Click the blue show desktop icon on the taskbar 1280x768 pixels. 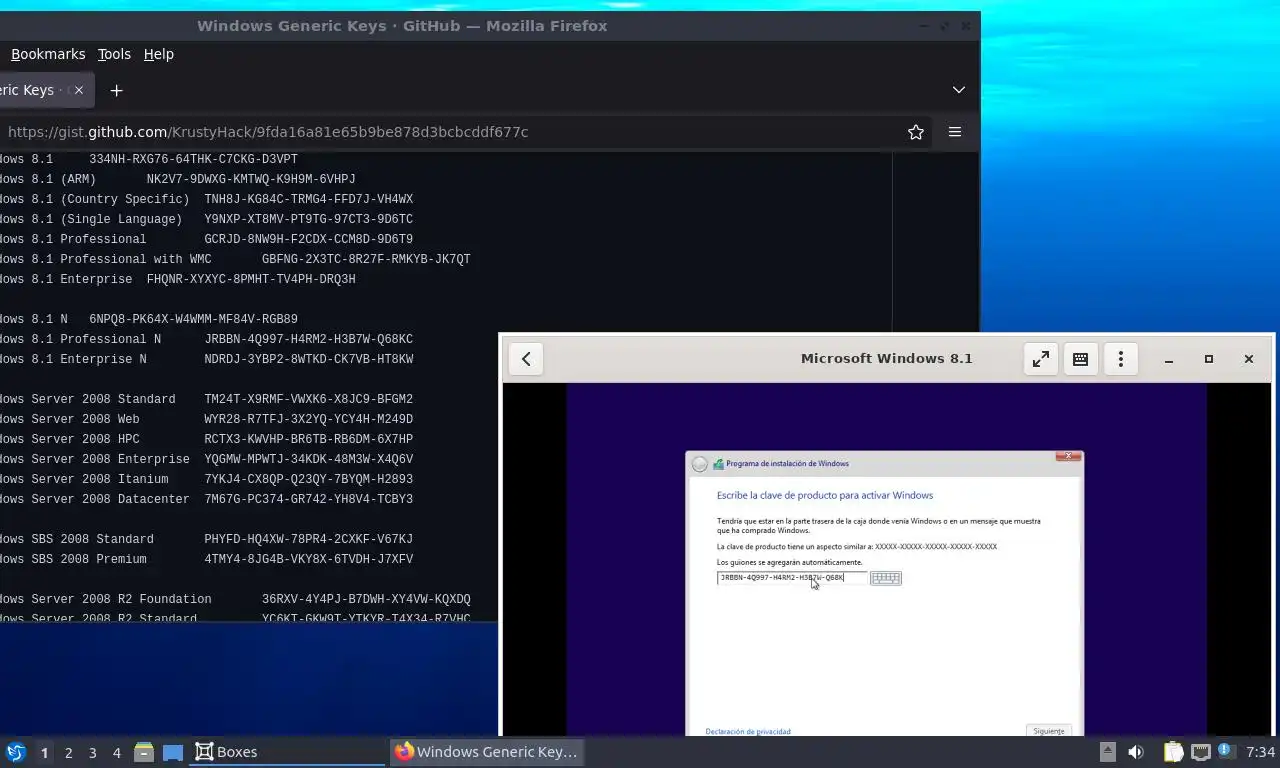(x=172, y=752)
